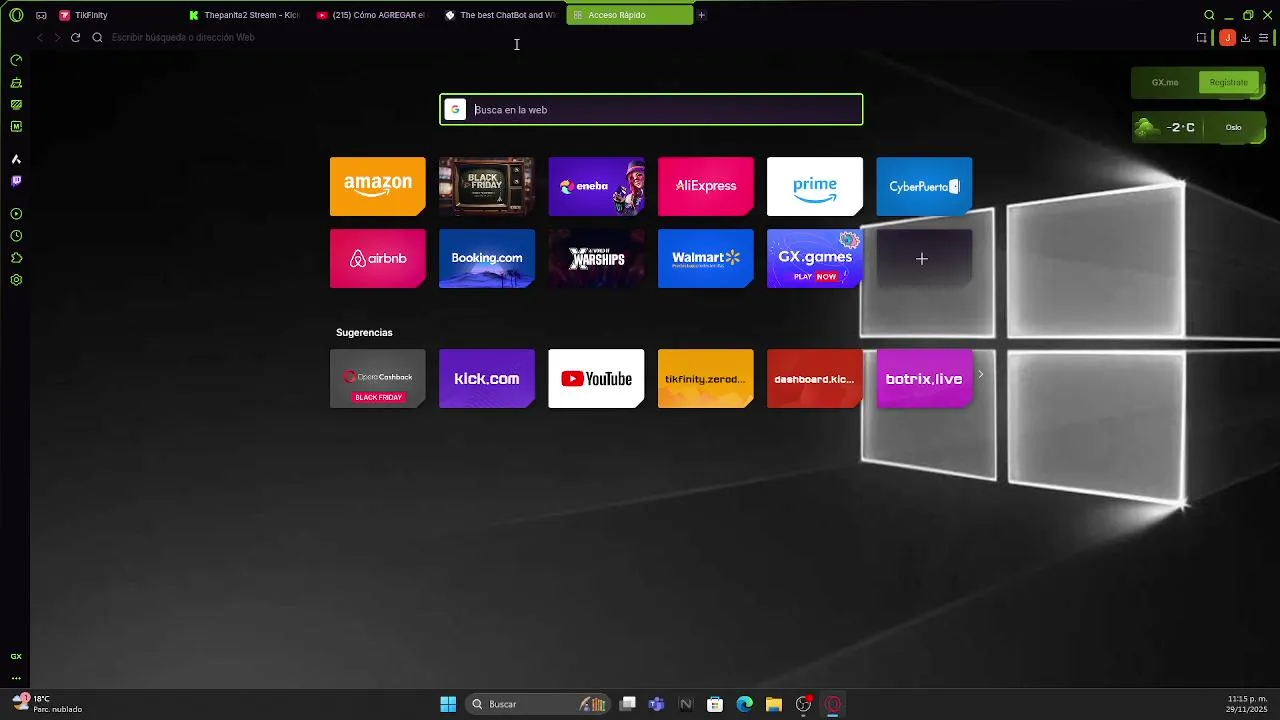1280x720 pixels.
Task: Open the Eneba speed dial tile
Action: pyautogui.click(x=596, y=186)
